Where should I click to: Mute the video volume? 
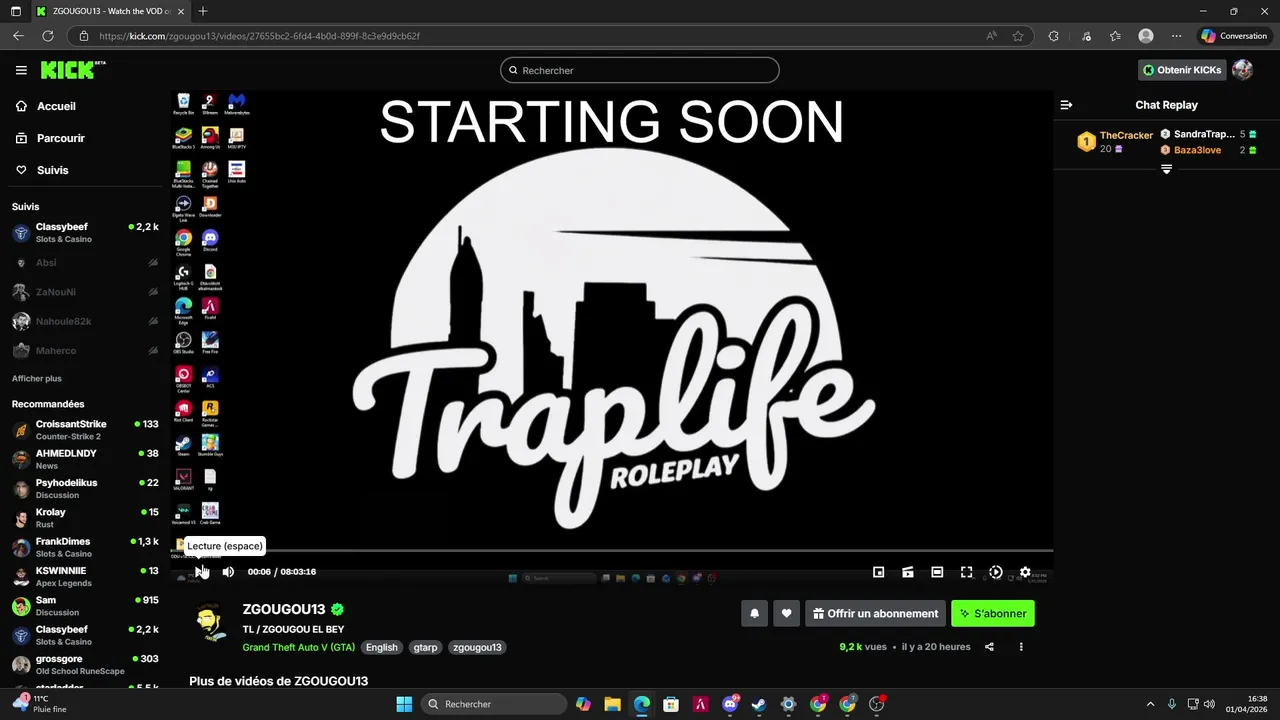tap(228, 571)
